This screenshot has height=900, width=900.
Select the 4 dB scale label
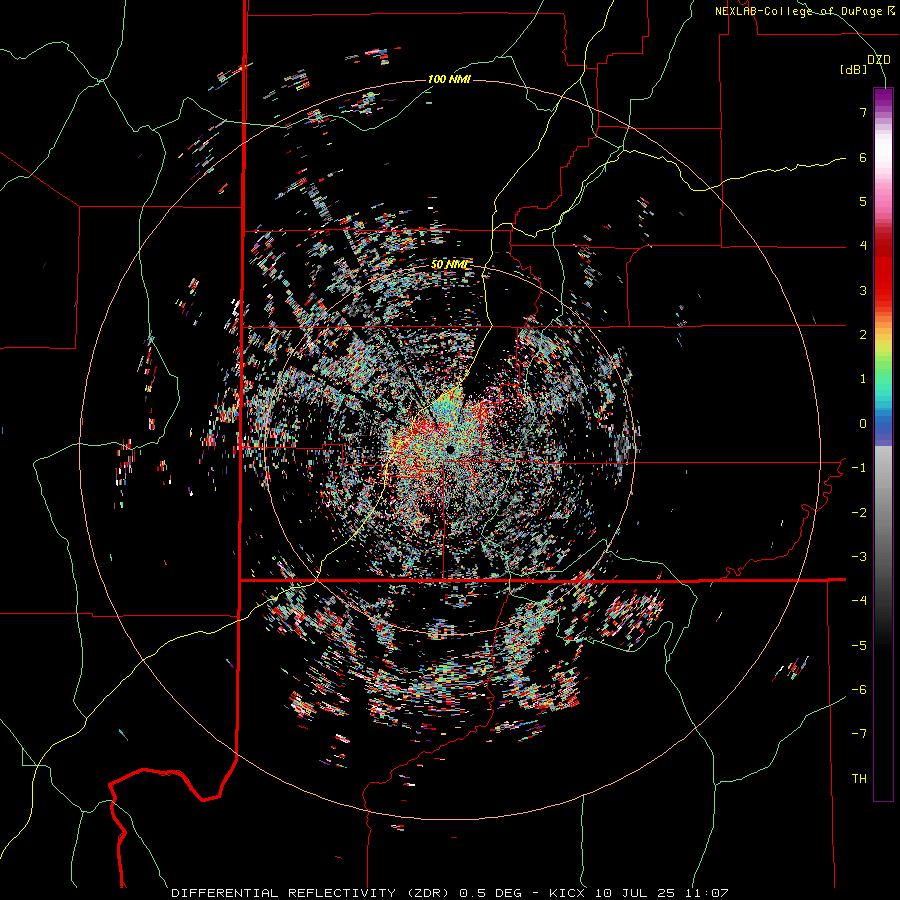pos(863,246)
